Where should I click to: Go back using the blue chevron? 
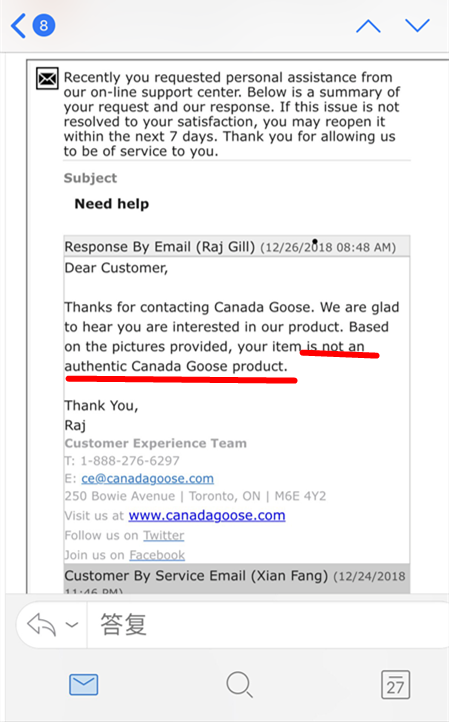(x=18, y=25)
